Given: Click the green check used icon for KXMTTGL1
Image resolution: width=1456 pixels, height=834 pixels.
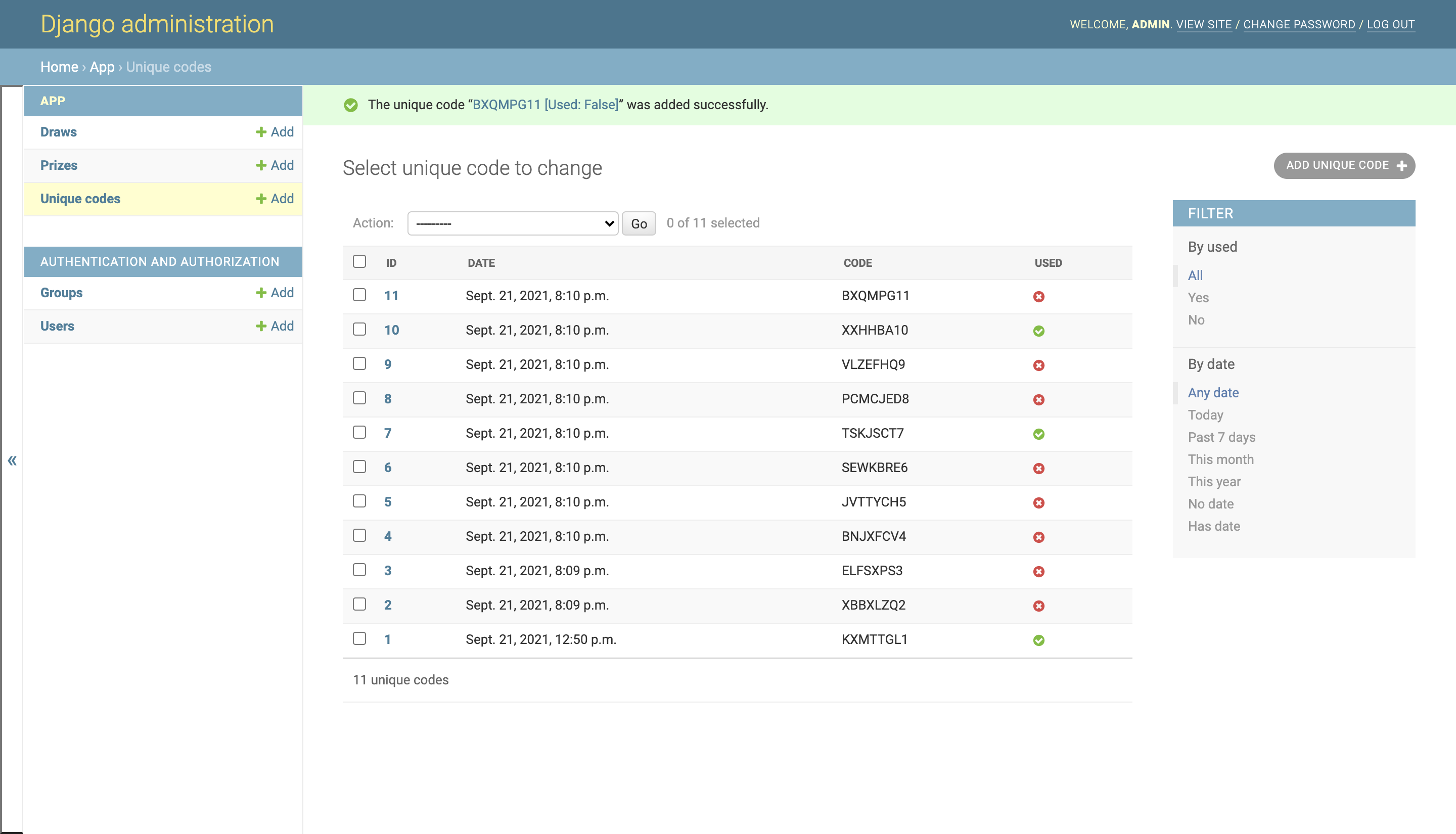Looking at the screenshot, I should click(1038, 640).
